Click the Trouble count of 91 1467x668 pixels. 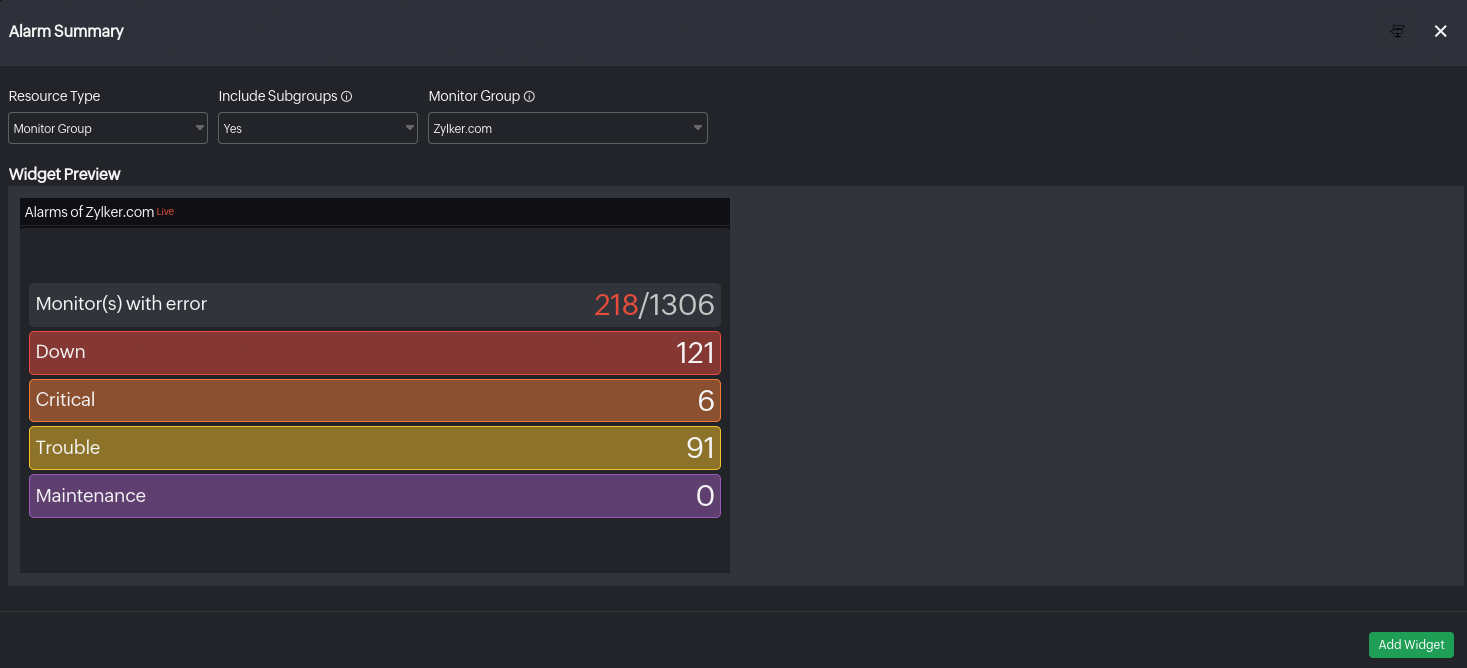click(700, 448)
